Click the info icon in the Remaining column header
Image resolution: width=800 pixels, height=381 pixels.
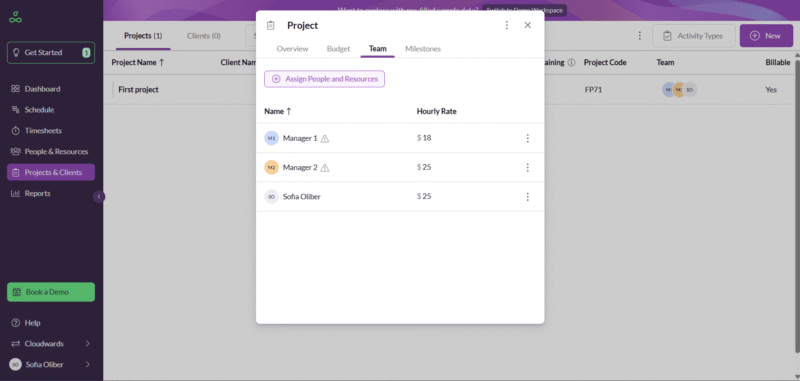[x=571, y=62]
